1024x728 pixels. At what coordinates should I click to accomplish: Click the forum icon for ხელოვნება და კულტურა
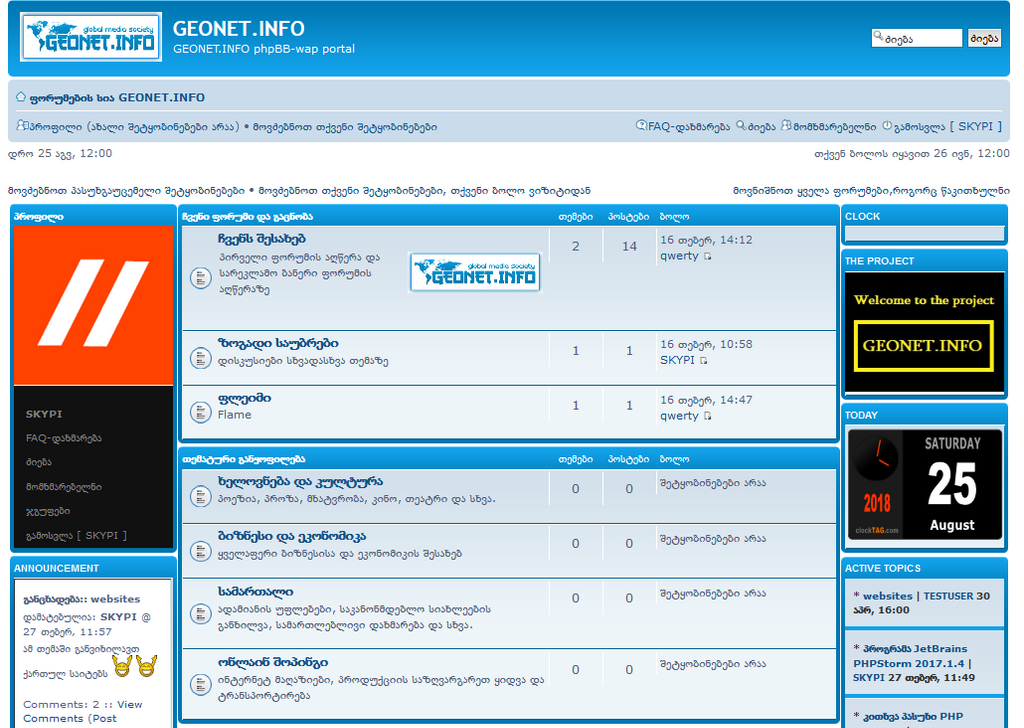(200, 496)
